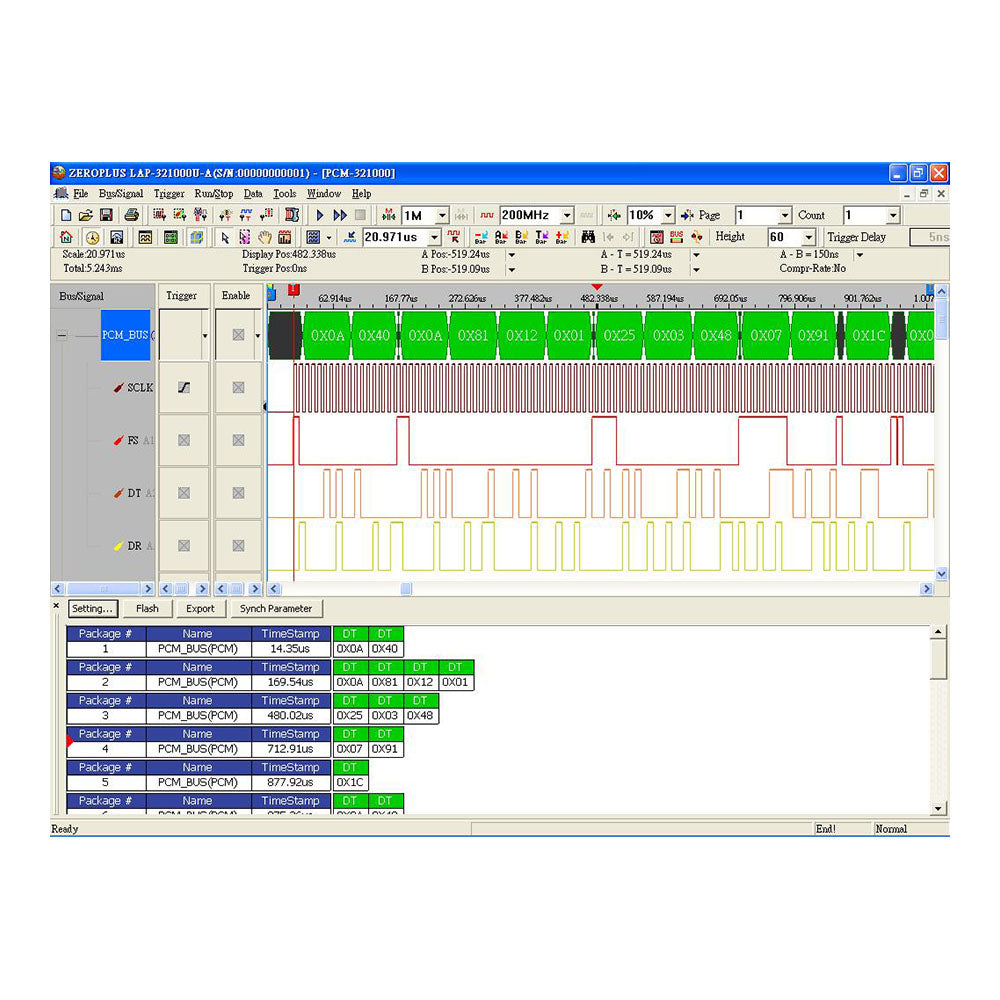Select the arrow selection tool
1000x1000 pixels.
tap(225, 237)
